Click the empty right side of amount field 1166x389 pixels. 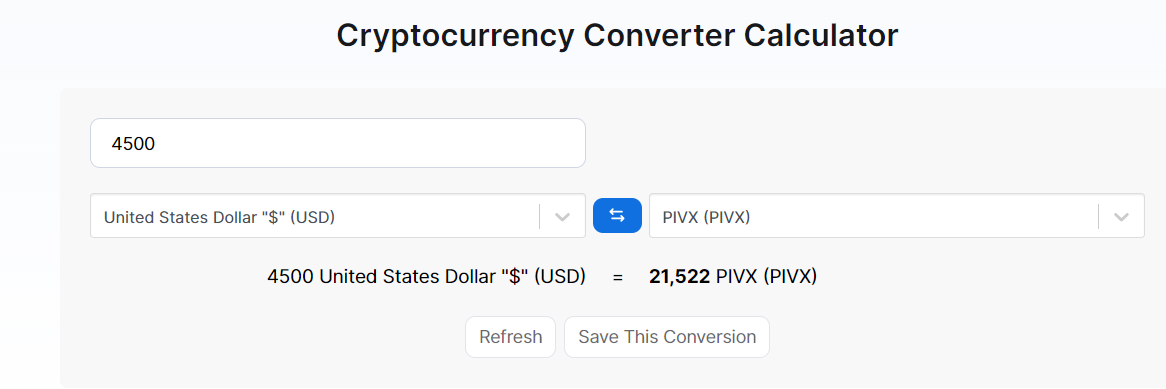[446, 143]
